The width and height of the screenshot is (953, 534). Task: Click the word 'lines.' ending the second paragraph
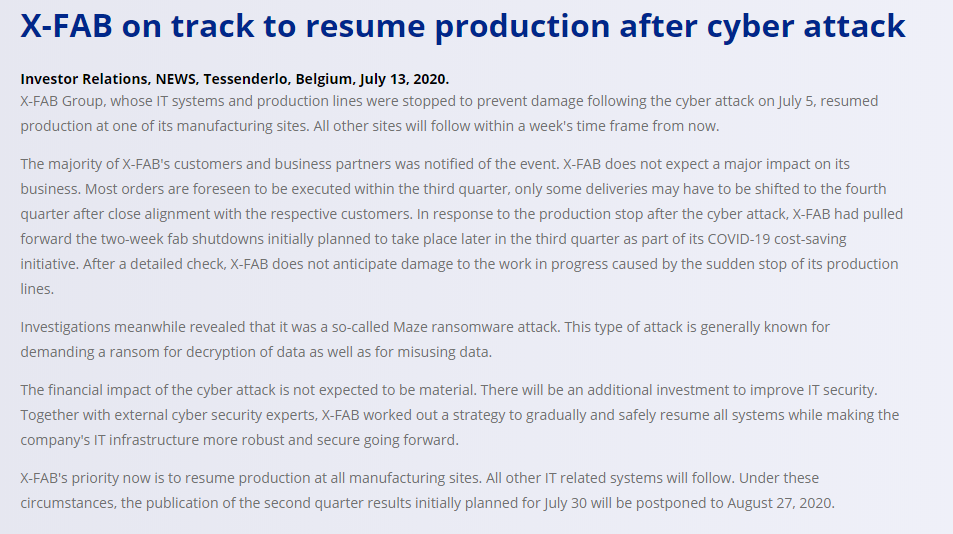click(x=37, y=289)
